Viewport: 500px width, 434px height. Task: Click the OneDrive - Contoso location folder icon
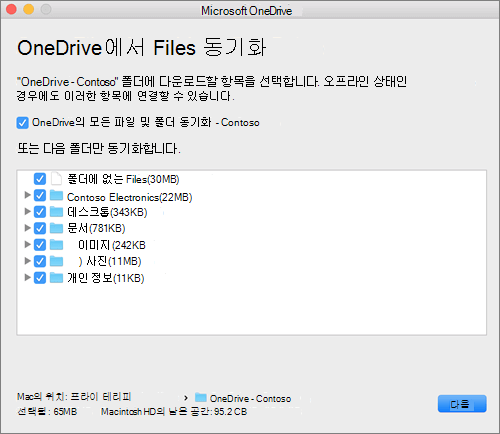click(x=201, y=397)
